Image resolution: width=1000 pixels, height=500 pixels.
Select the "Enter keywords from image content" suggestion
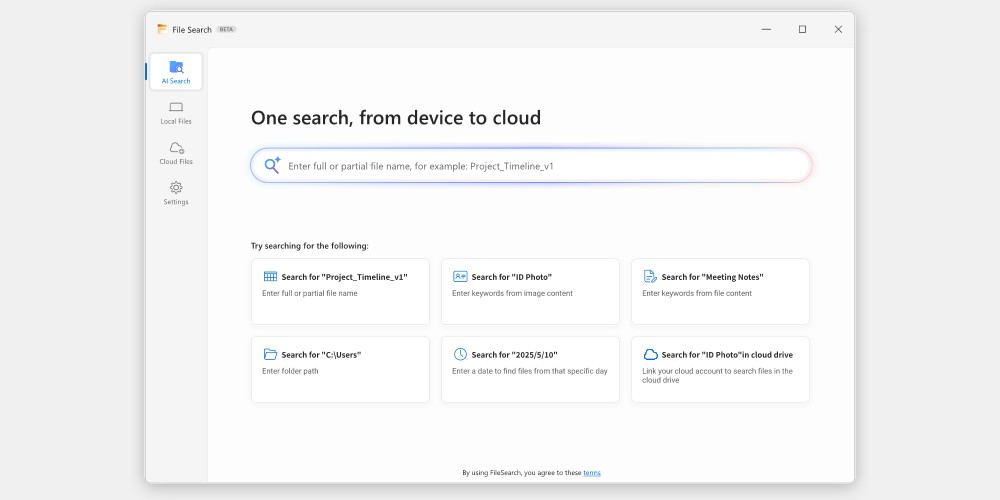[530, 291]
